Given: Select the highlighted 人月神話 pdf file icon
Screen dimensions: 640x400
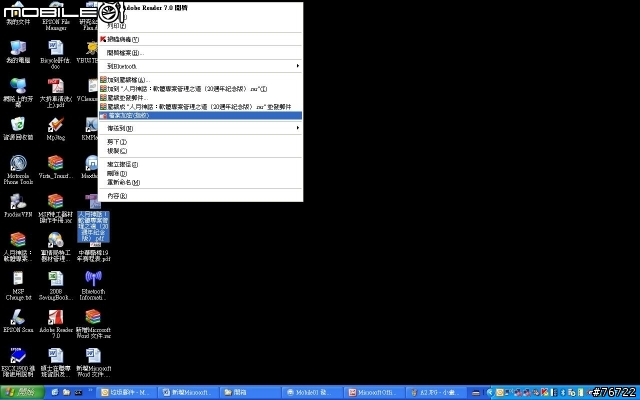Looking at the screenshot, I should tap(93, 219).
